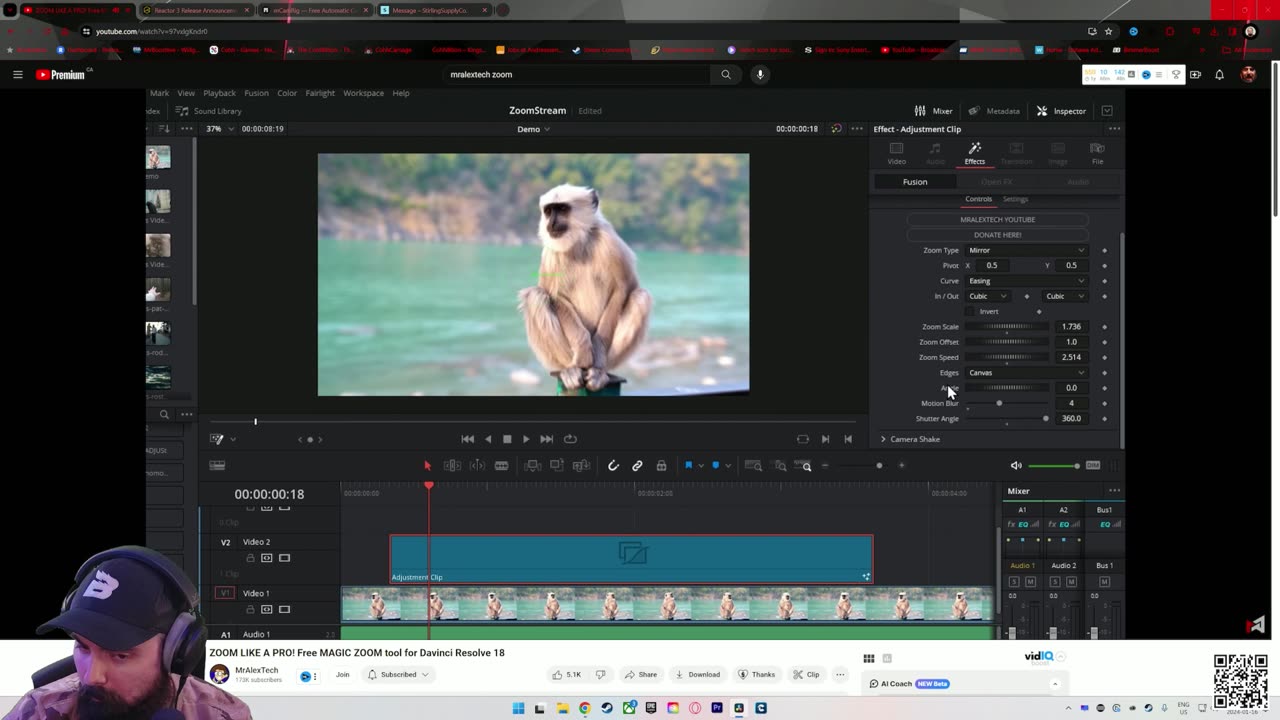This screenshot has width=1280, height=720.
Task: Select the Dynamic Trim Mode tool
Action: (x=477, y=465)
